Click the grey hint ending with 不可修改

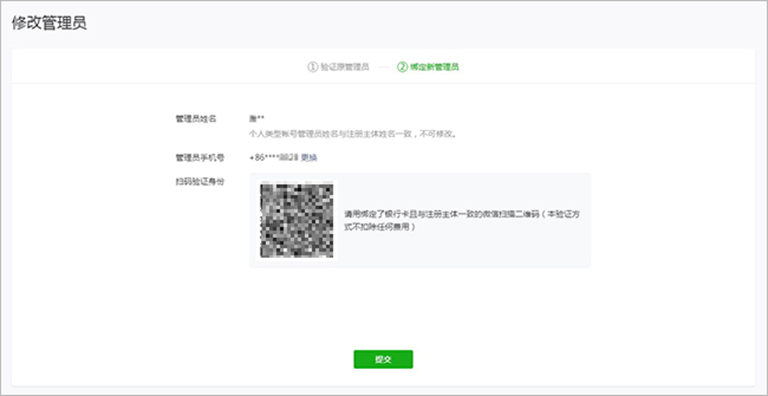click(x=353, y=133)
